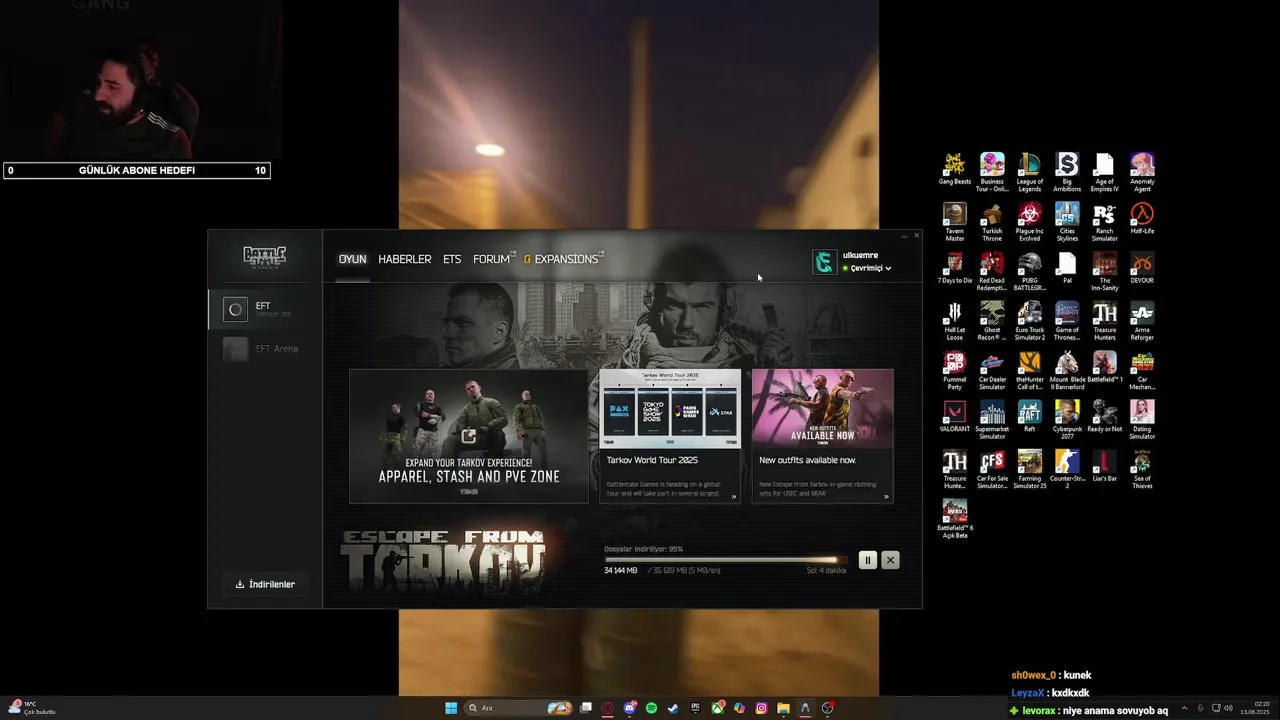Open Spotify from the taskbar
This screenshot has width=1280, height=720.
click(x=651, y=708)
